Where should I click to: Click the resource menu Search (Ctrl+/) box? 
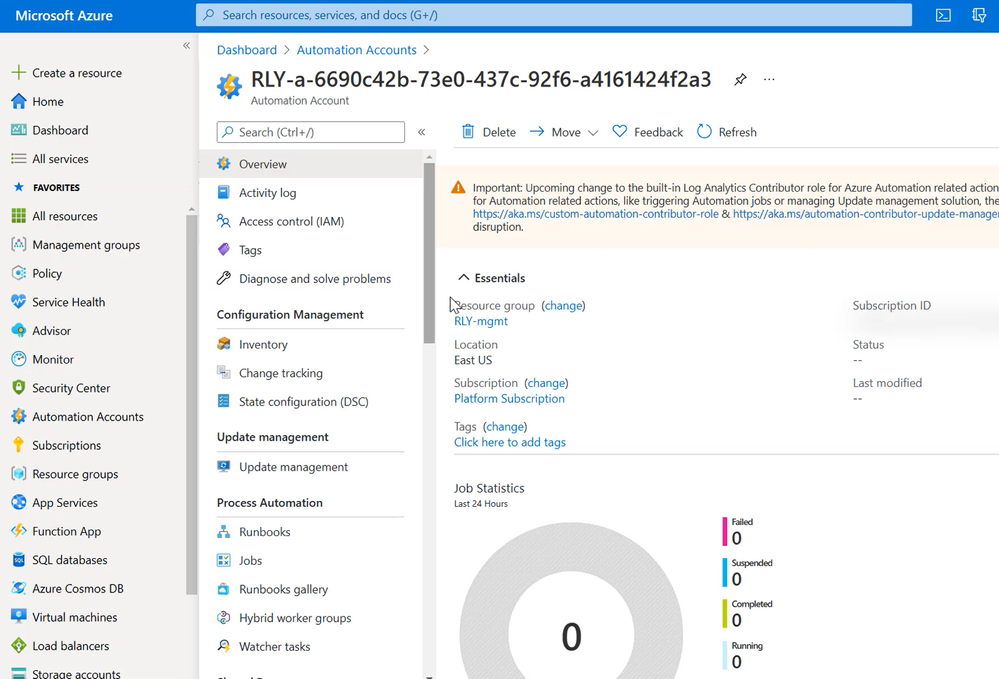[310, 132]
